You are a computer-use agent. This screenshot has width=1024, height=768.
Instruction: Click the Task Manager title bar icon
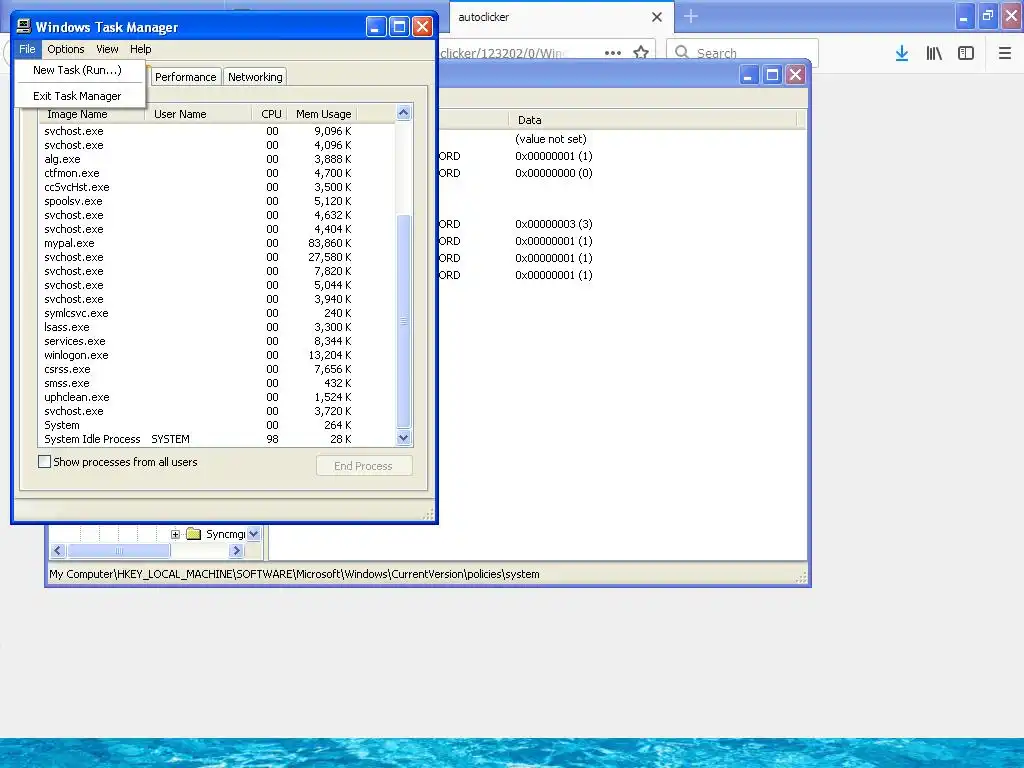click(x=24, y=26)
